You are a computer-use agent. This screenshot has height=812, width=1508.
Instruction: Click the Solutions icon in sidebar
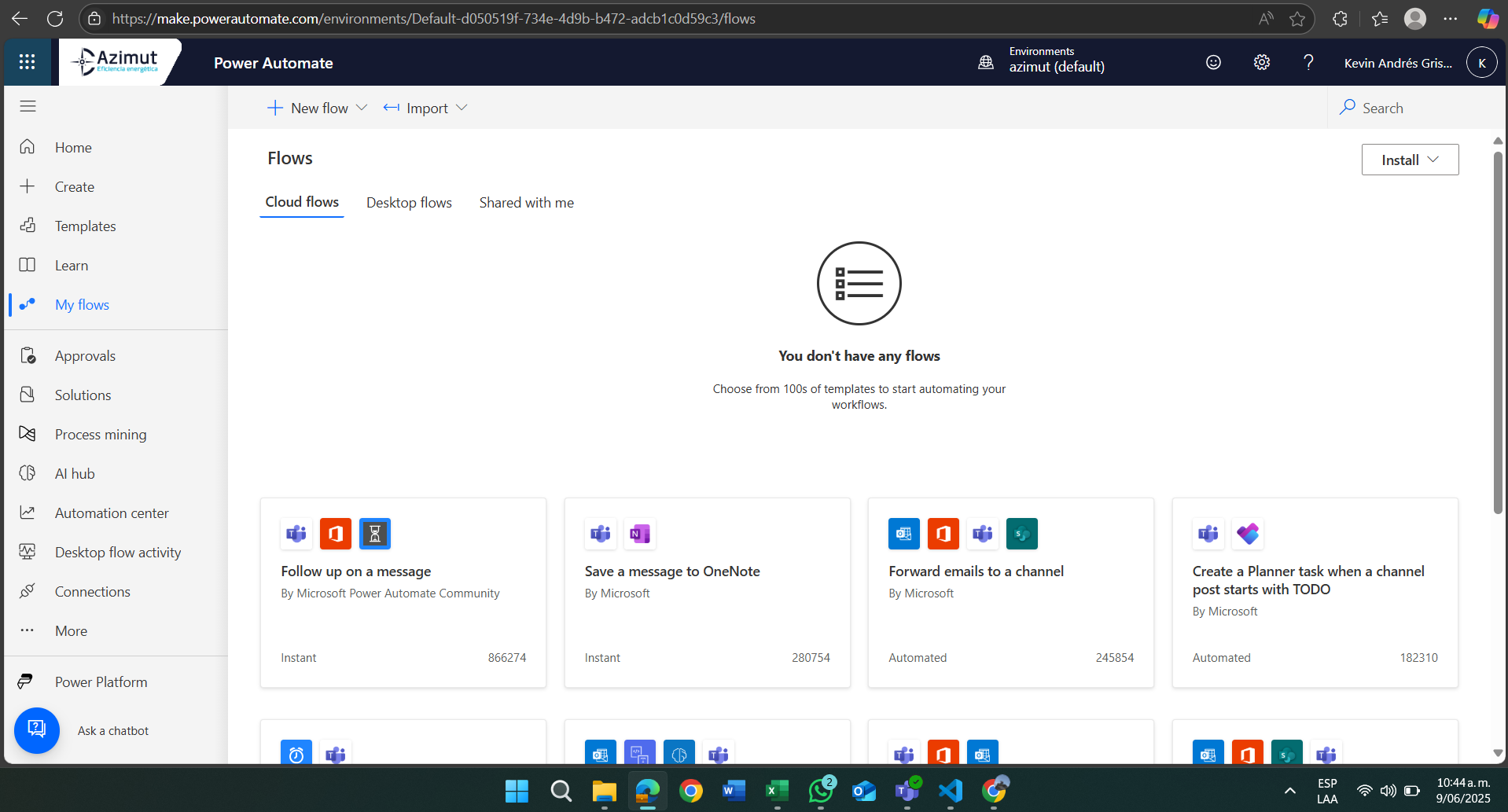coord(28,395)
